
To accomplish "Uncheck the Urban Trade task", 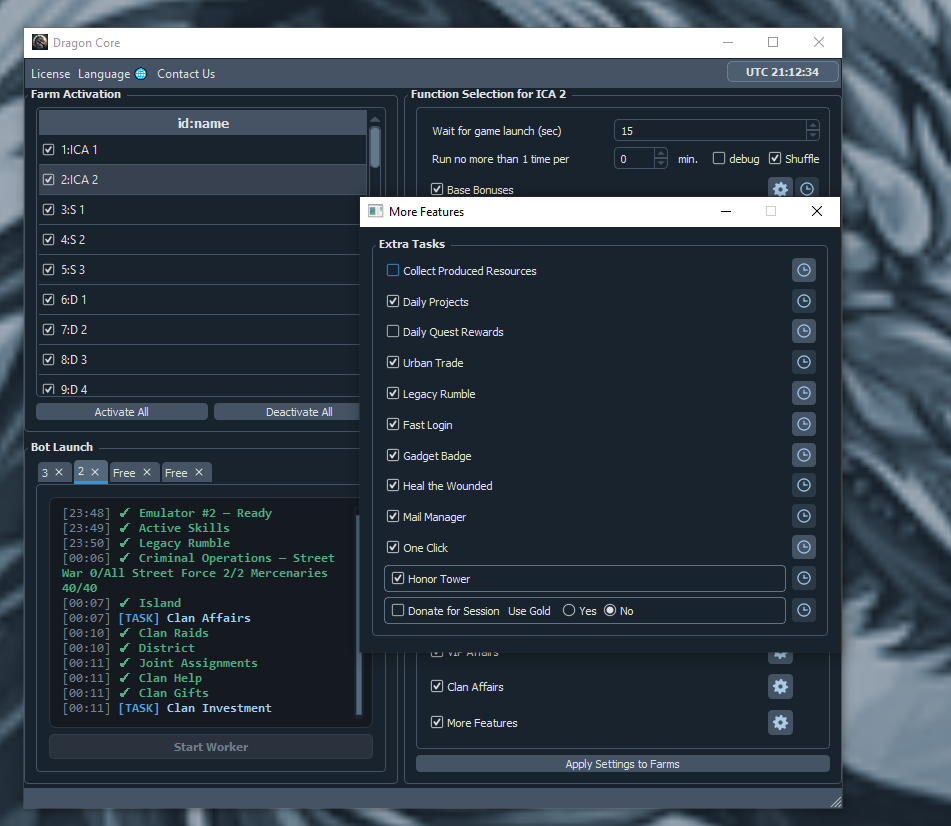I will tap(393, 363).
